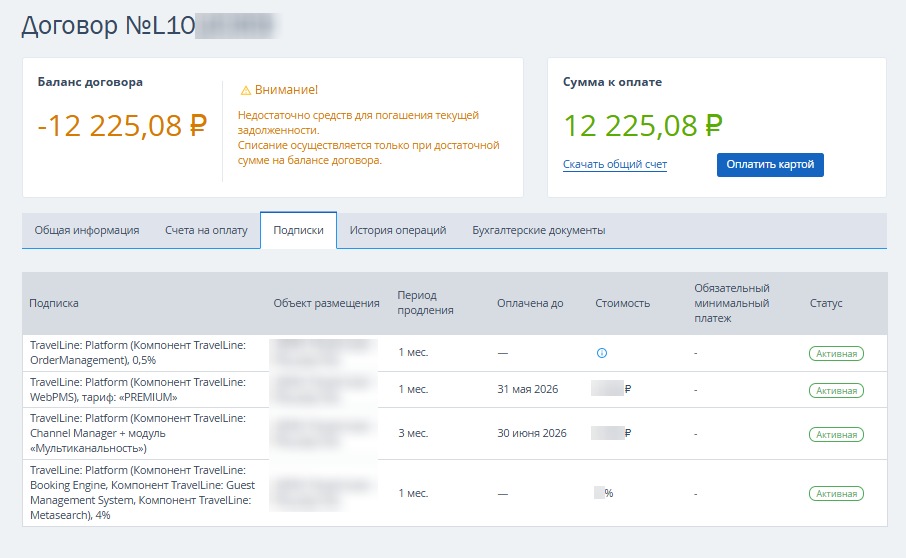Click the 1 мес. period in the OrderManagement row

pyautogui.click(x=413, y=352)
